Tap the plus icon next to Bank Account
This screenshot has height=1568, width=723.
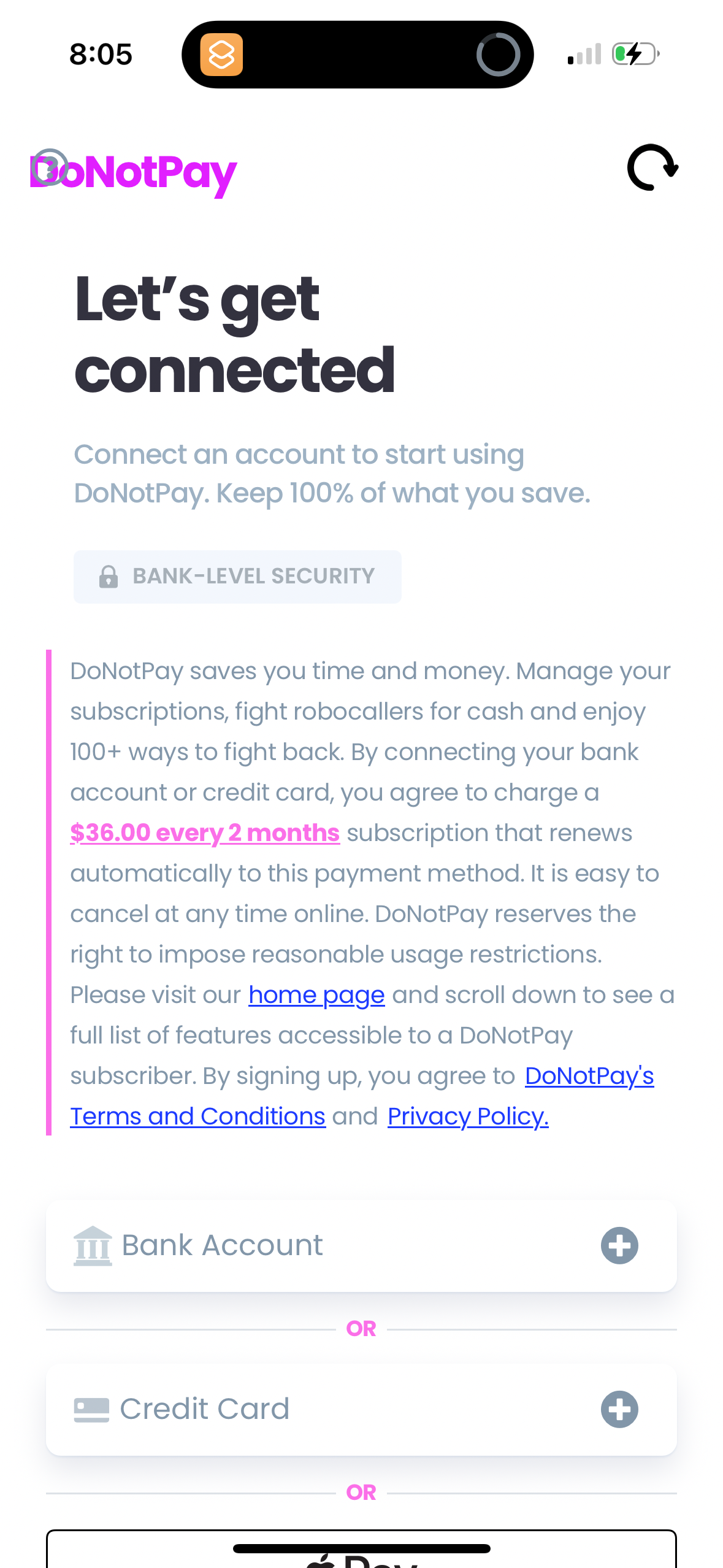point(619,1244)
